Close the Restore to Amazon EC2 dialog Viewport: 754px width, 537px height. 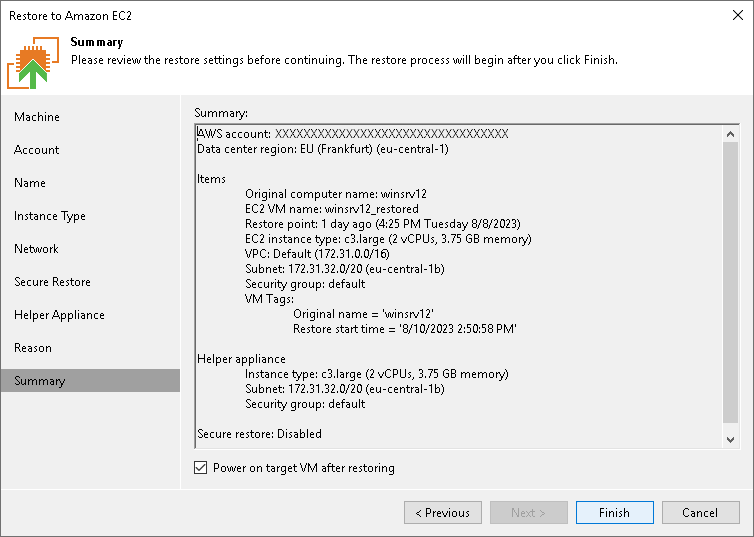tap(738, 15)
